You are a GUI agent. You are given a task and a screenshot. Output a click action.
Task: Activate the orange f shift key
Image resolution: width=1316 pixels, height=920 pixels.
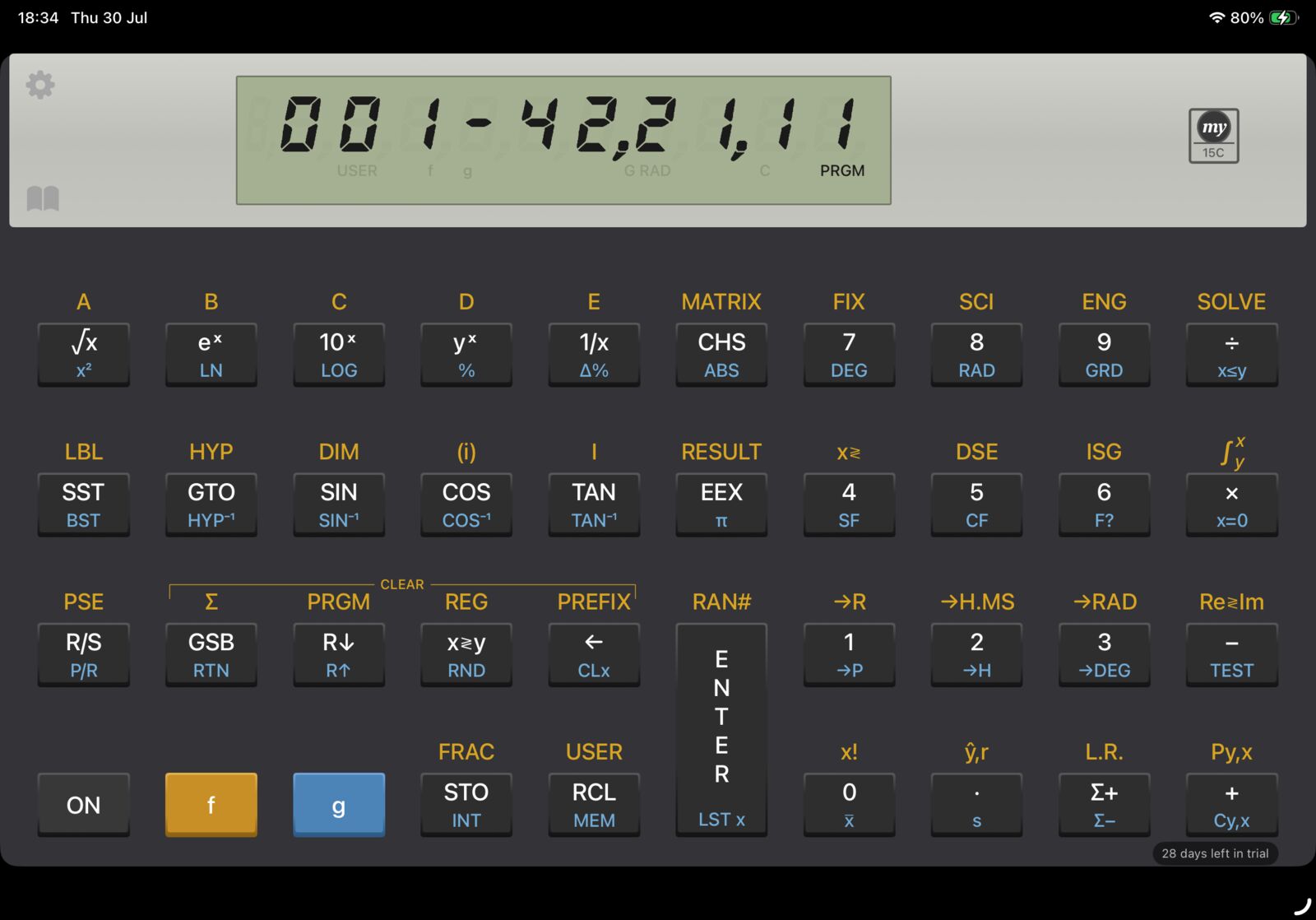click(211, 805)
